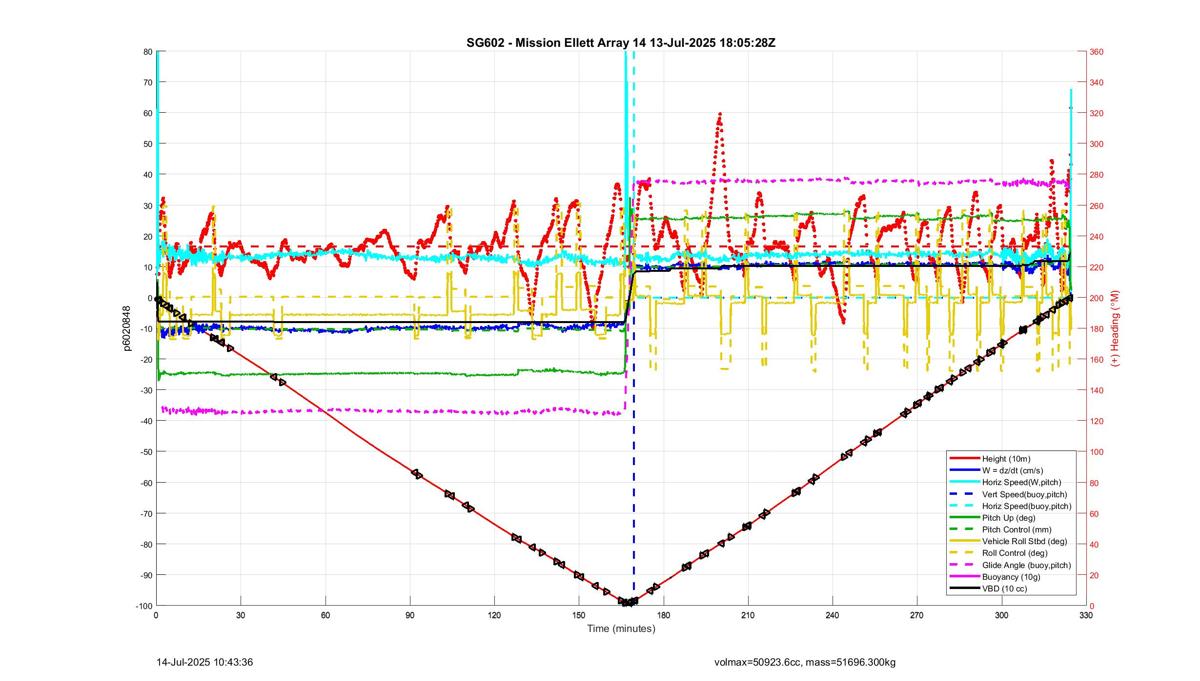Click tick '210' on Time axis
Image resolution: width=1200 pixels, height=681 pixels.
tap(748, 616)
